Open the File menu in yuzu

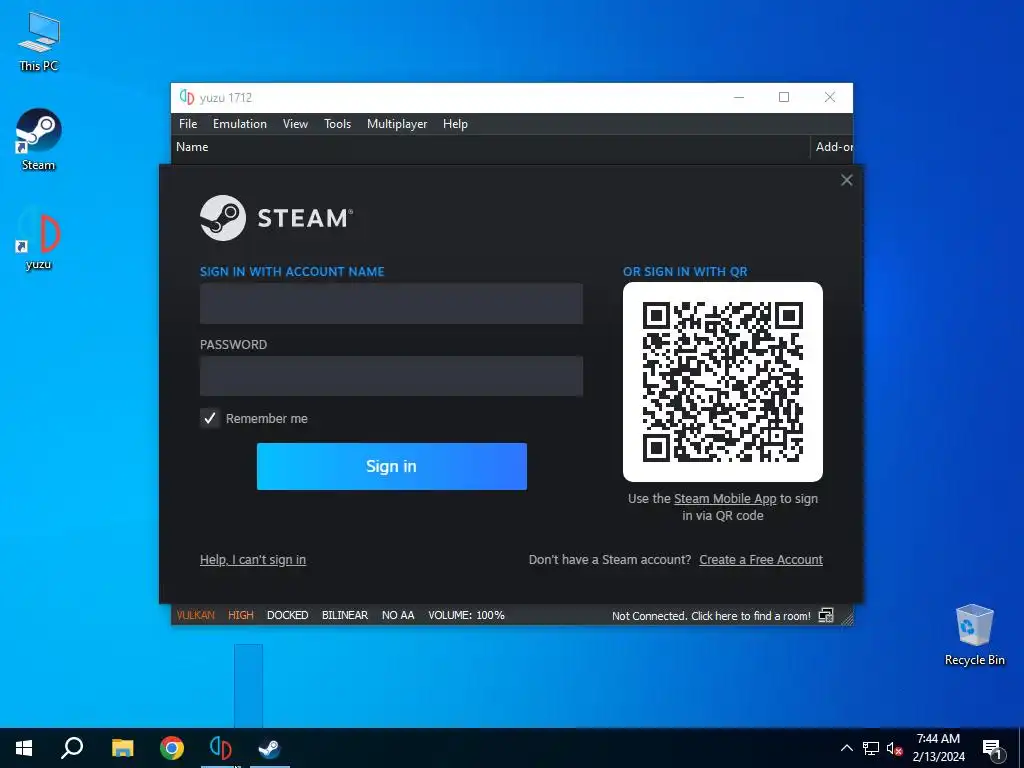188,123
